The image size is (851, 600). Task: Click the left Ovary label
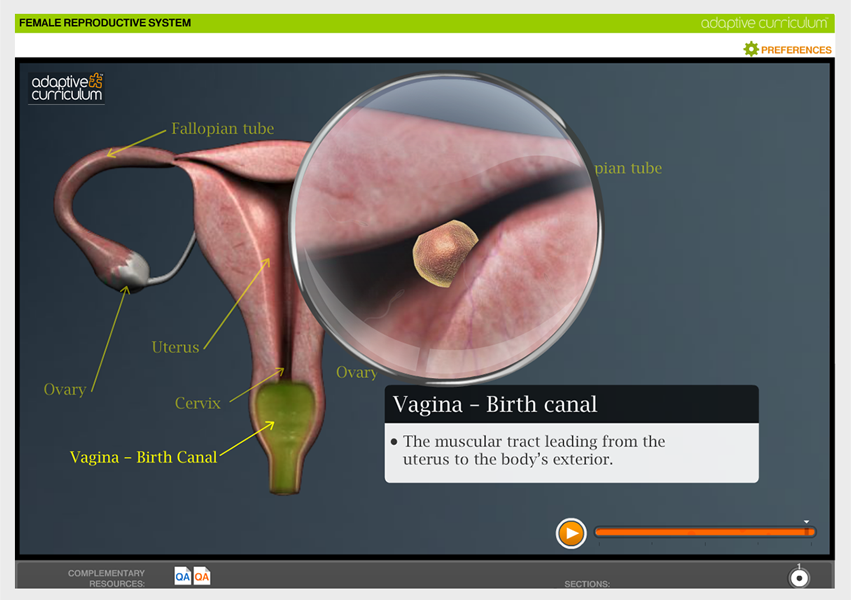coord(64,390)
